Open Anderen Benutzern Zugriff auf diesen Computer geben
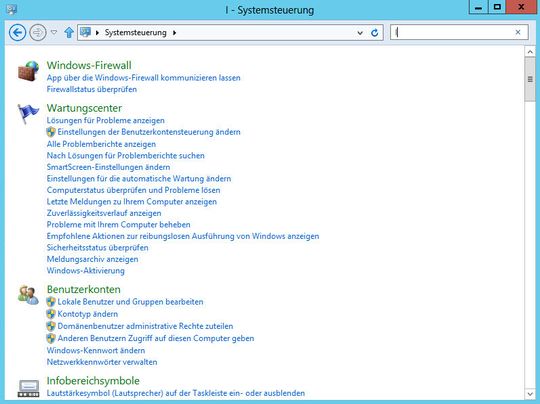Image resolution: width=540 pixels, height=404 pixels. tap(156, 338)
